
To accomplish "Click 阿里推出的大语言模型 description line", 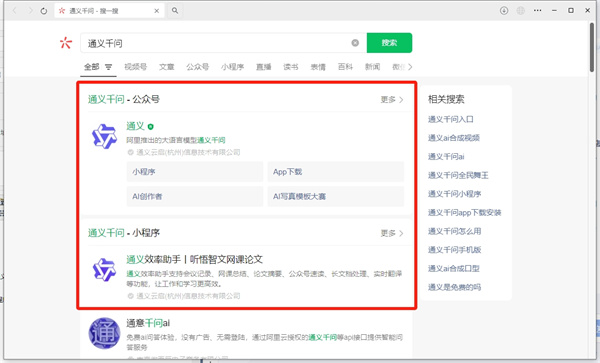I will click(176, 140).
